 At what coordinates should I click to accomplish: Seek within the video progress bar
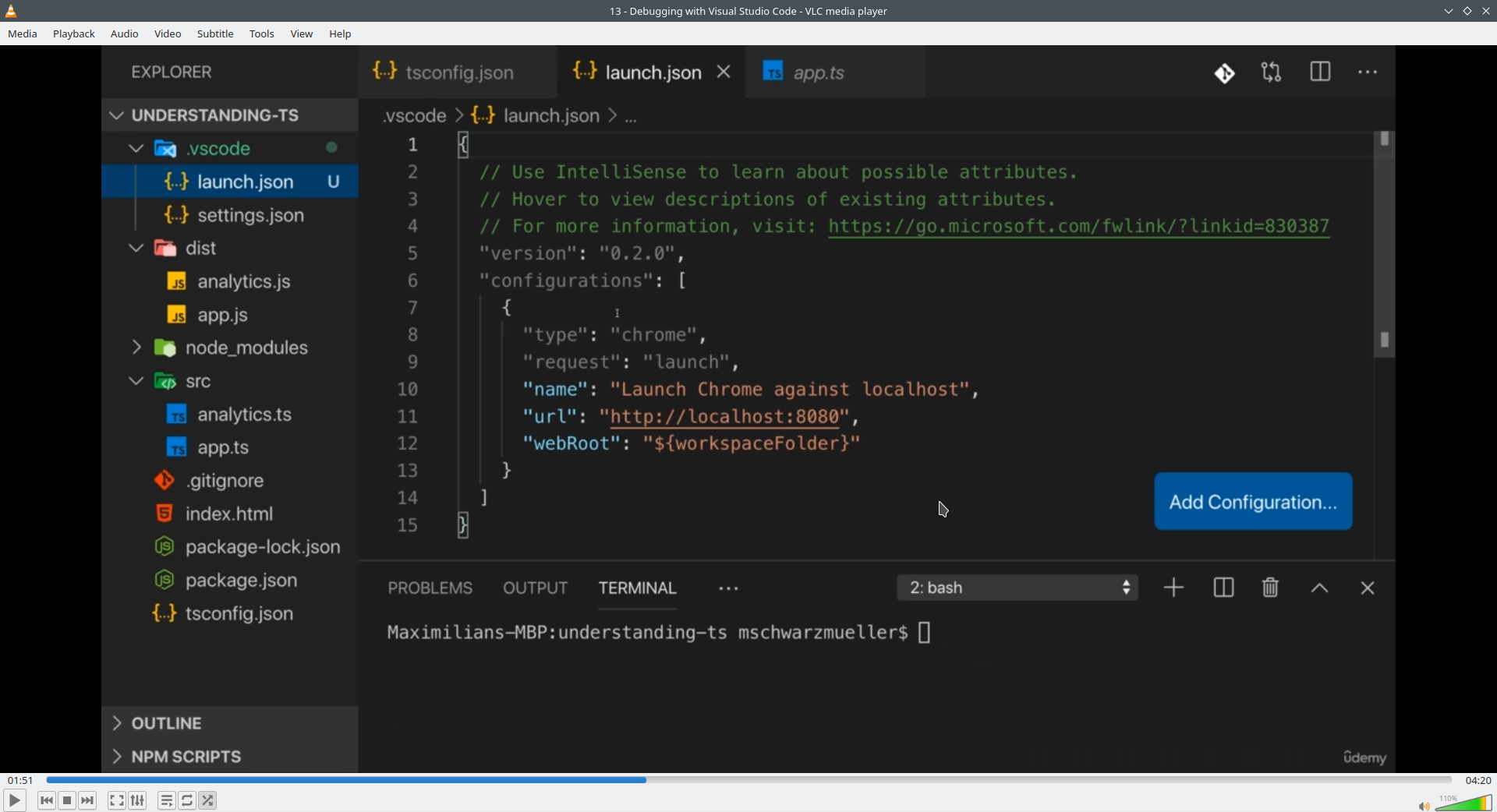click(748, 780)
